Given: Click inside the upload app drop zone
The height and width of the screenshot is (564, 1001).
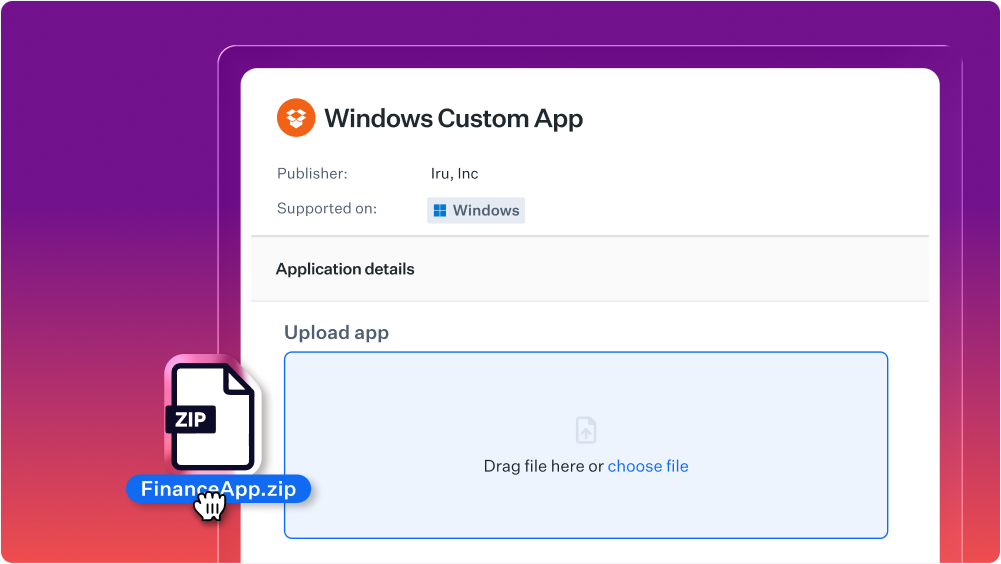Looking at the screenshot, I should [585, 445].
